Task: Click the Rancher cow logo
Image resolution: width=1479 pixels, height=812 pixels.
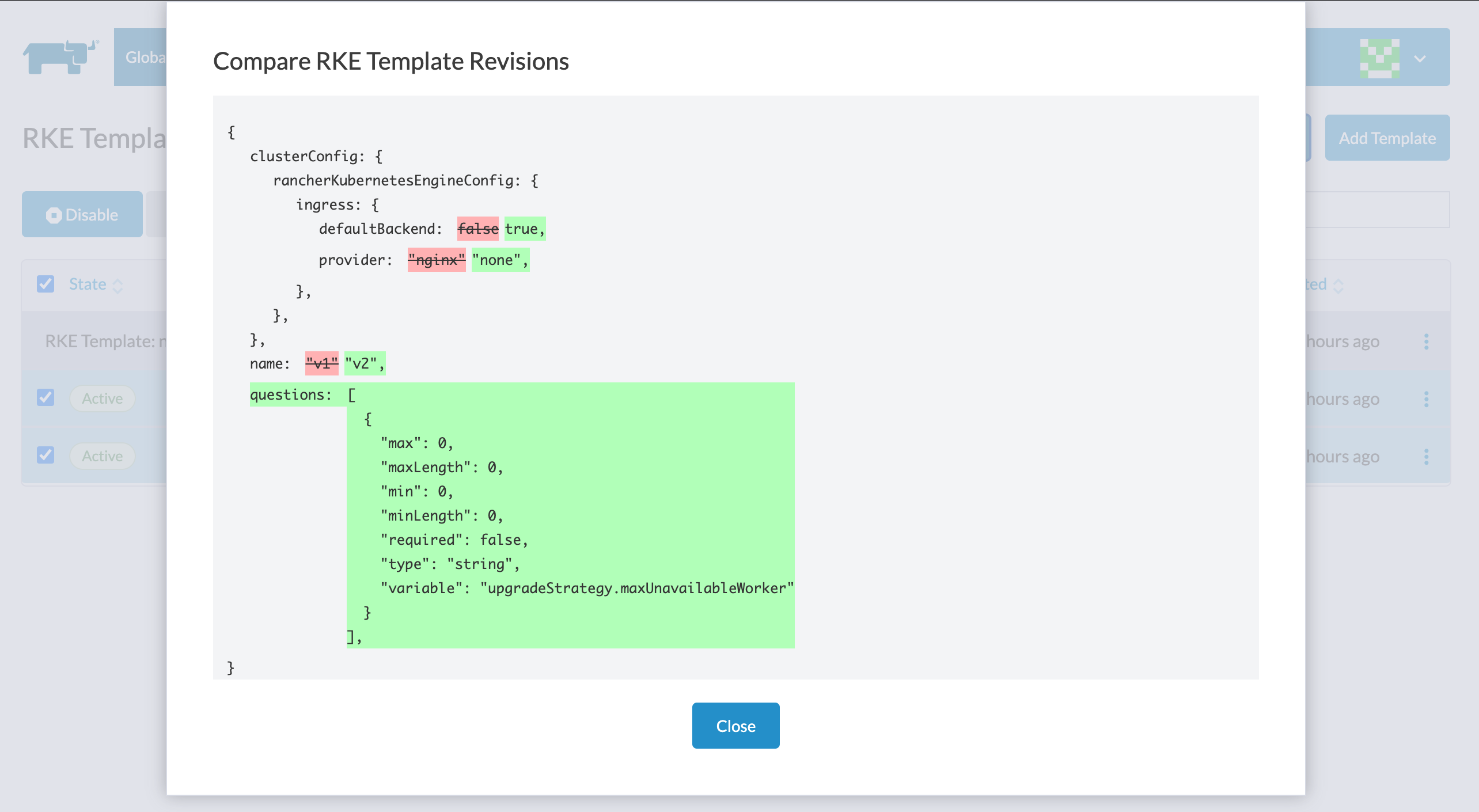Action: 60,57
